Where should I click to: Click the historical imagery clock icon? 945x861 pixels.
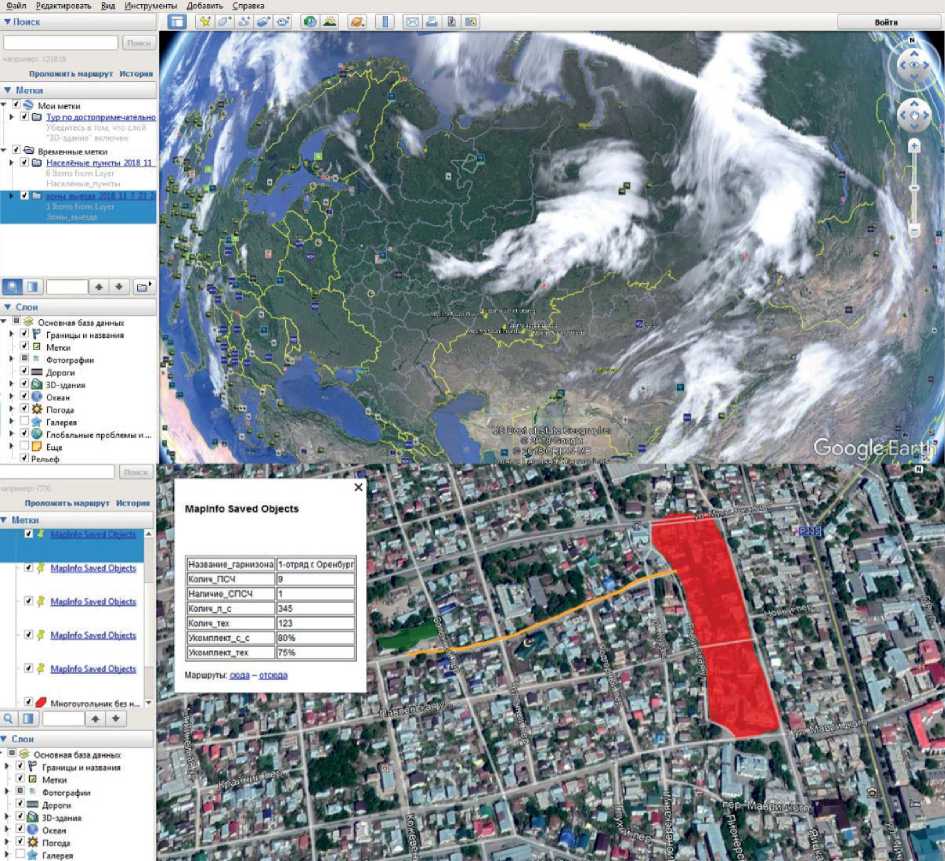click(310, 21)
